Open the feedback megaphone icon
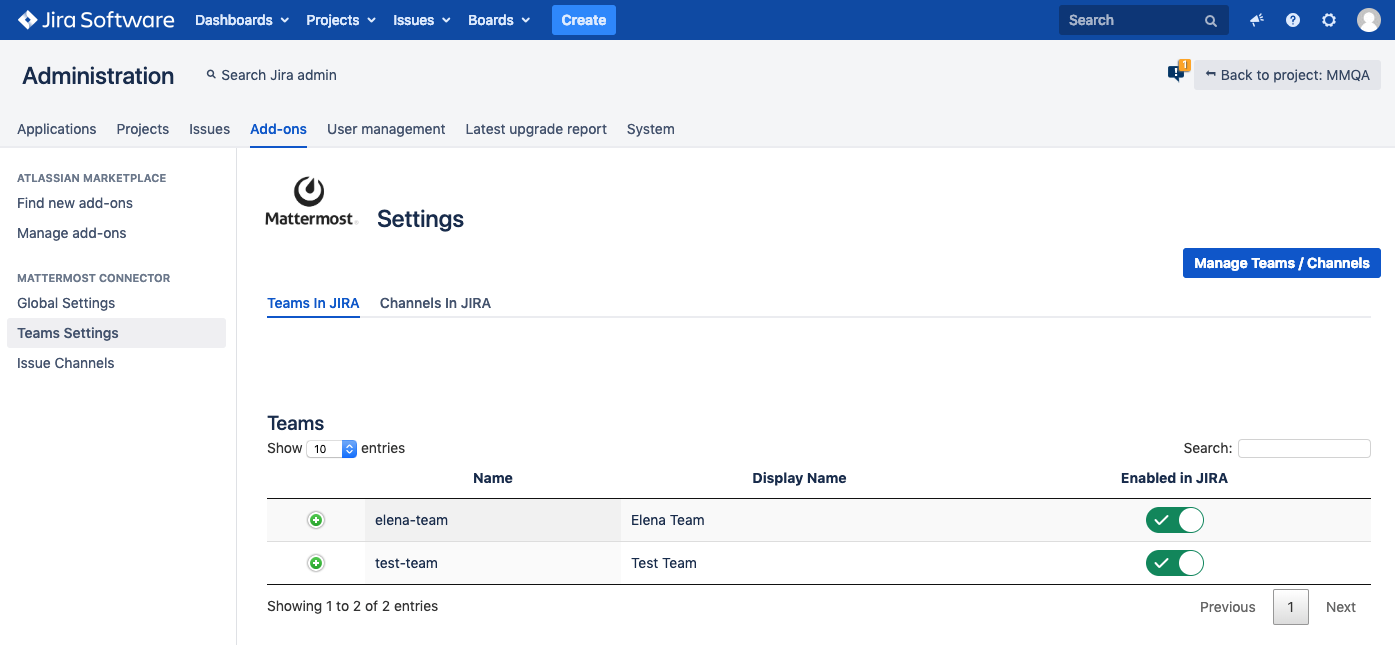The width and height of the screenshot is (1395, 645). (1257, 20)
